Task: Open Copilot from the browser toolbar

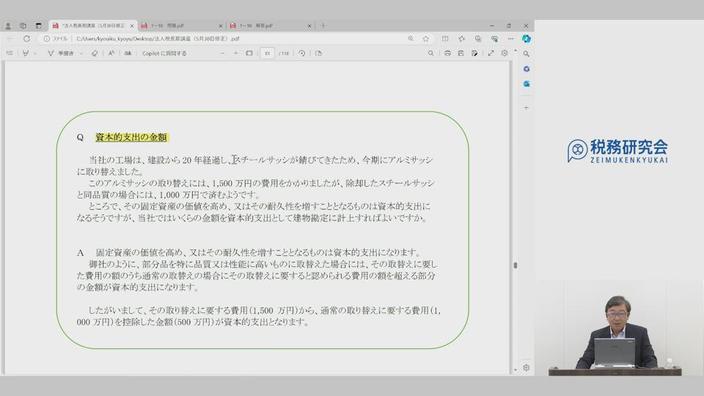Action: (x=526, y=39)
